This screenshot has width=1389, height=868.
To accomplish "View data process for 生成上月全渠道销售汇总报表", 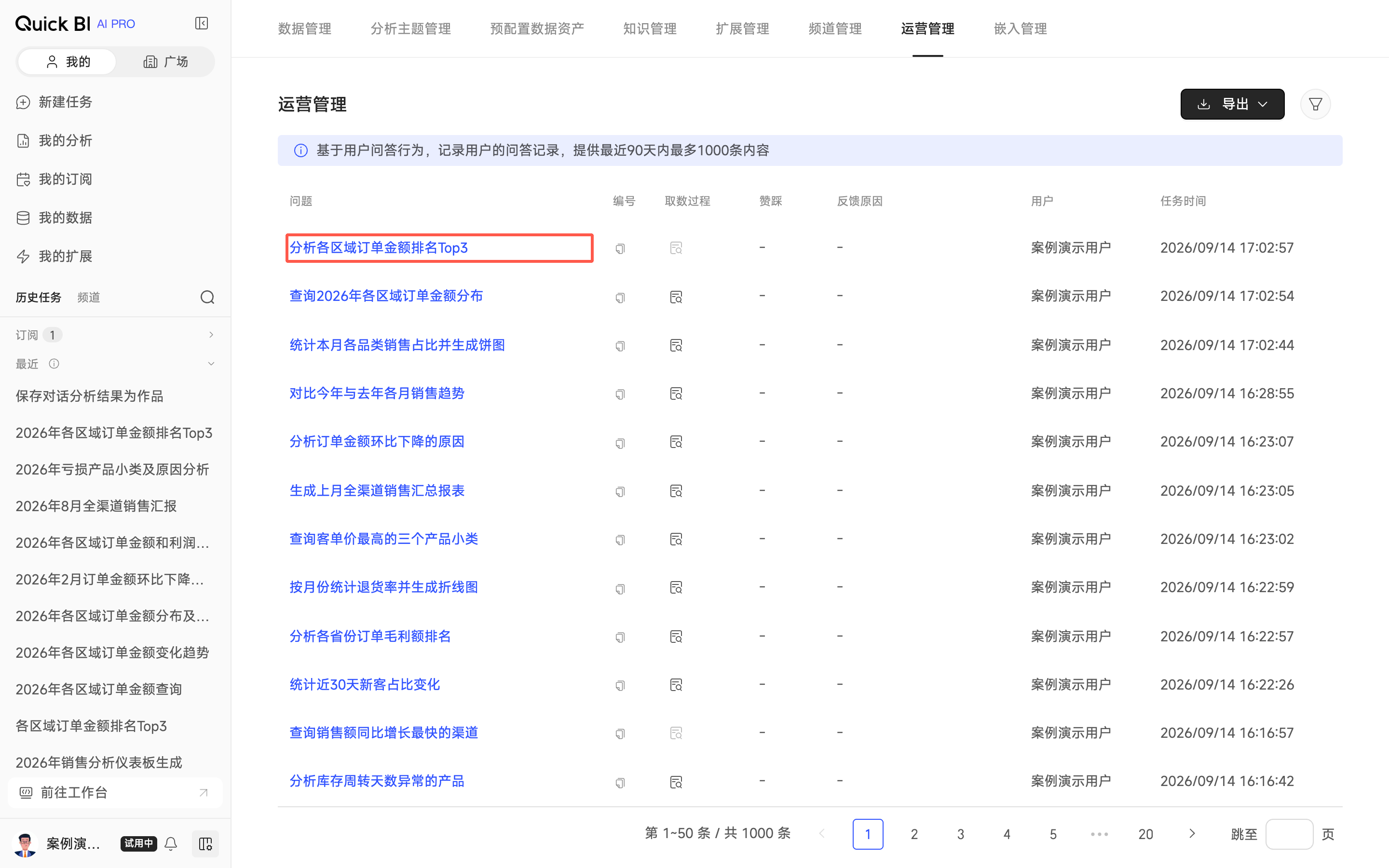I will (676, 491).
